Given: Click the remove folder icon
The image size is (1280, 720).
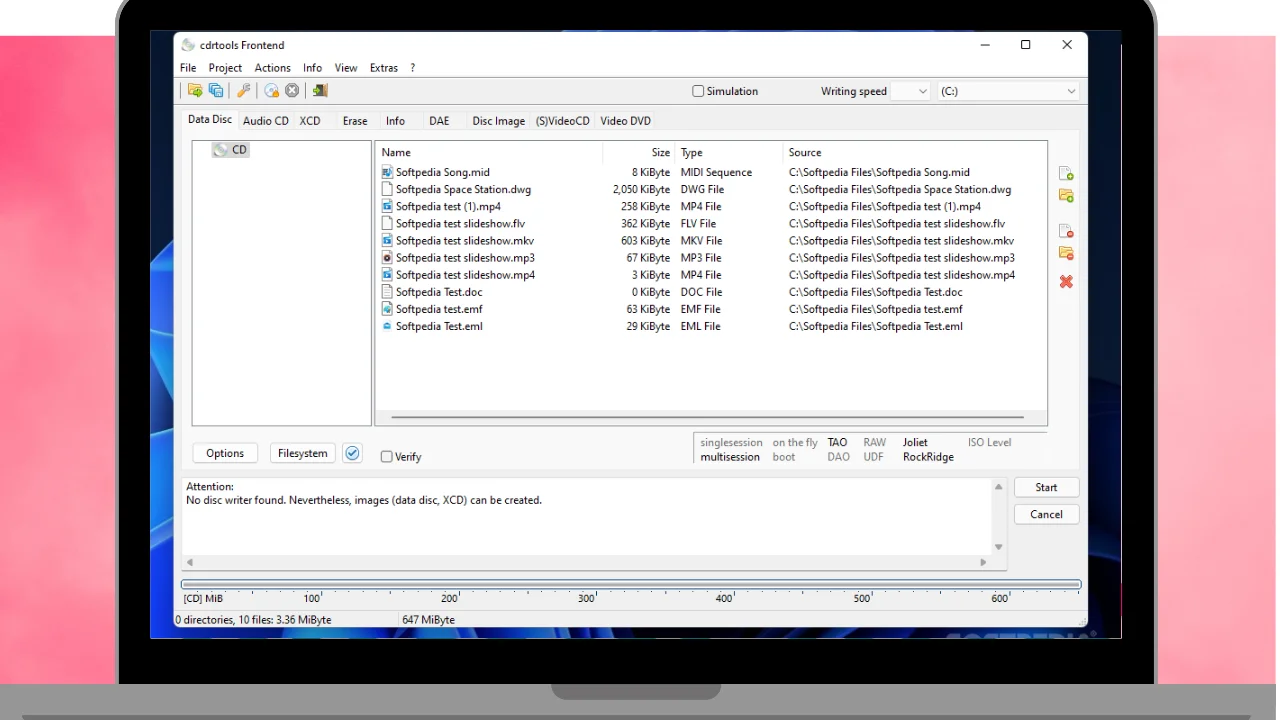Looking at the screenshot, I should coord(1066,253).
